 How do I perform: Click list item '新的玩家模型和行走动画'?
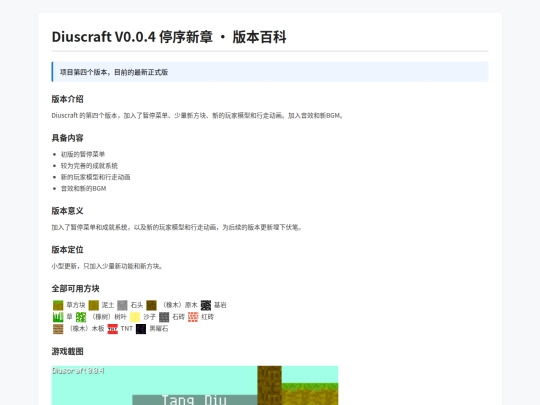tap(96, 177)
